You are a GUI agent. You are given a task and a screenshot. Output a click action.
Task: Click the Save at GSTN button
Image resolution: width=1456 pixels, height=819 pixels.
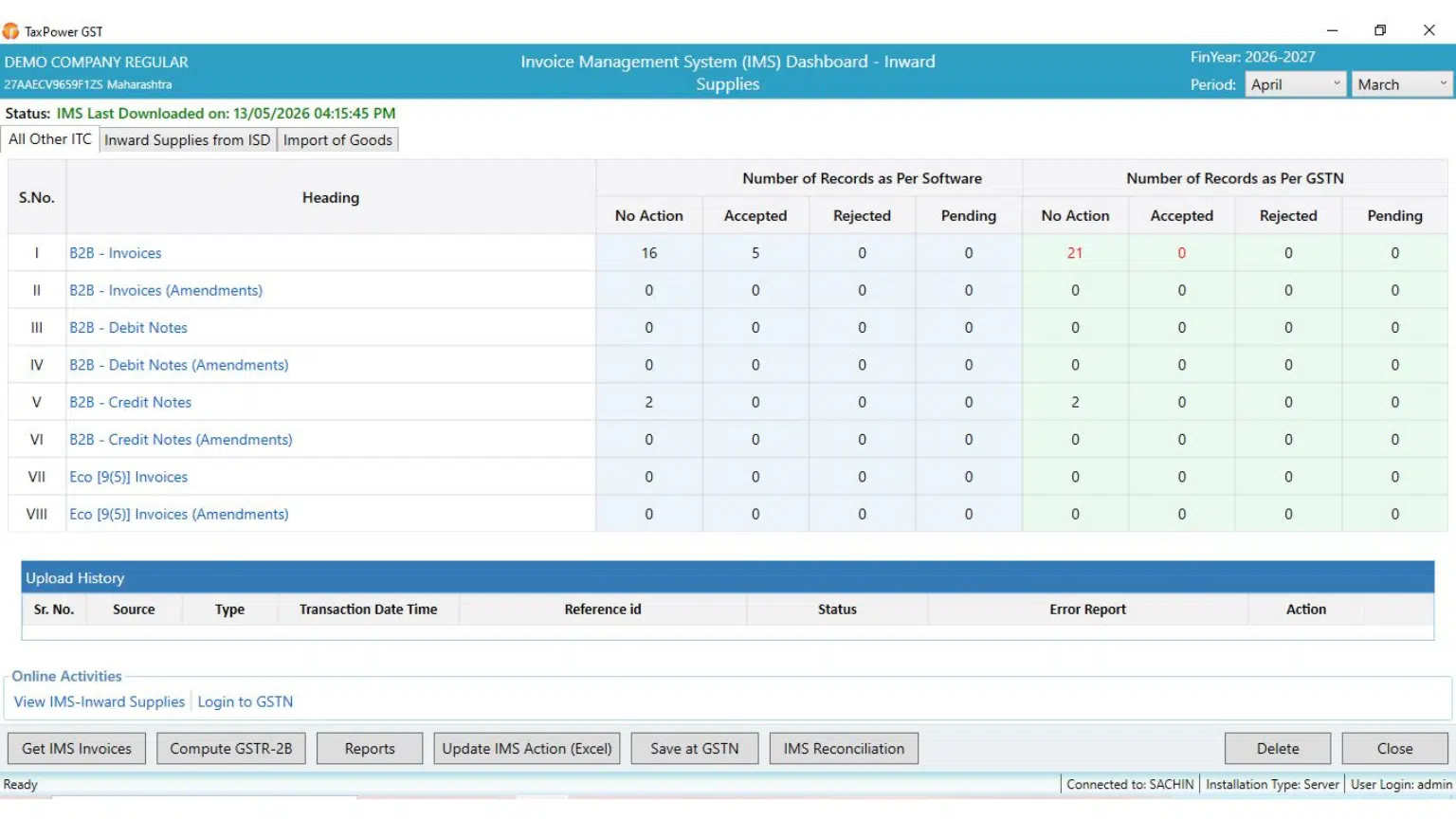(695, 749)
